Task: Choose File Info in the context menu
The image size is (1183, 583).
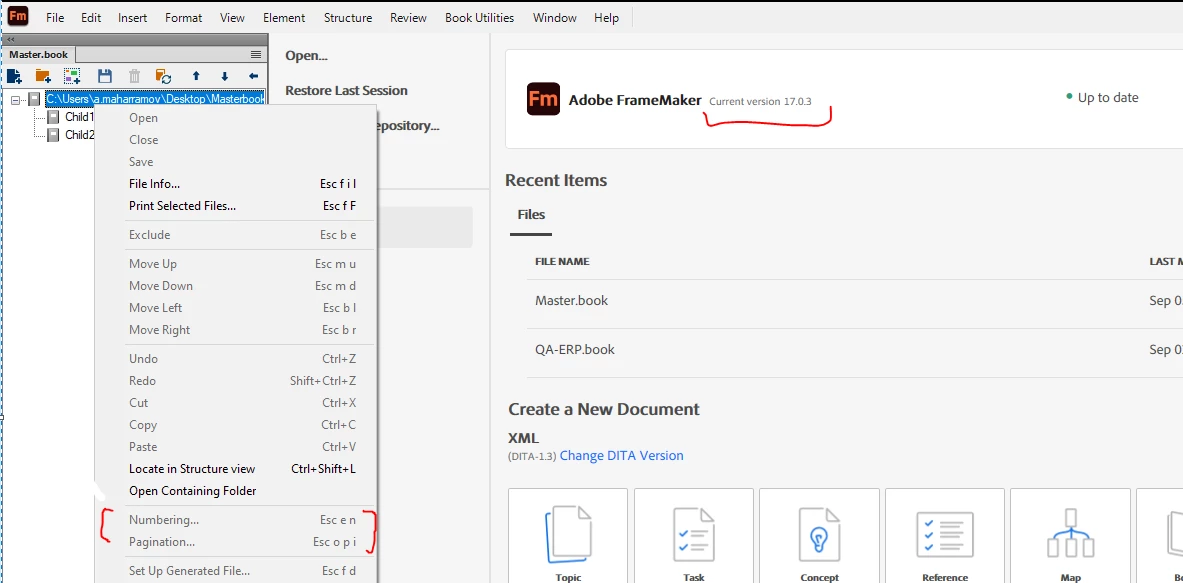Action: (235, 184)
